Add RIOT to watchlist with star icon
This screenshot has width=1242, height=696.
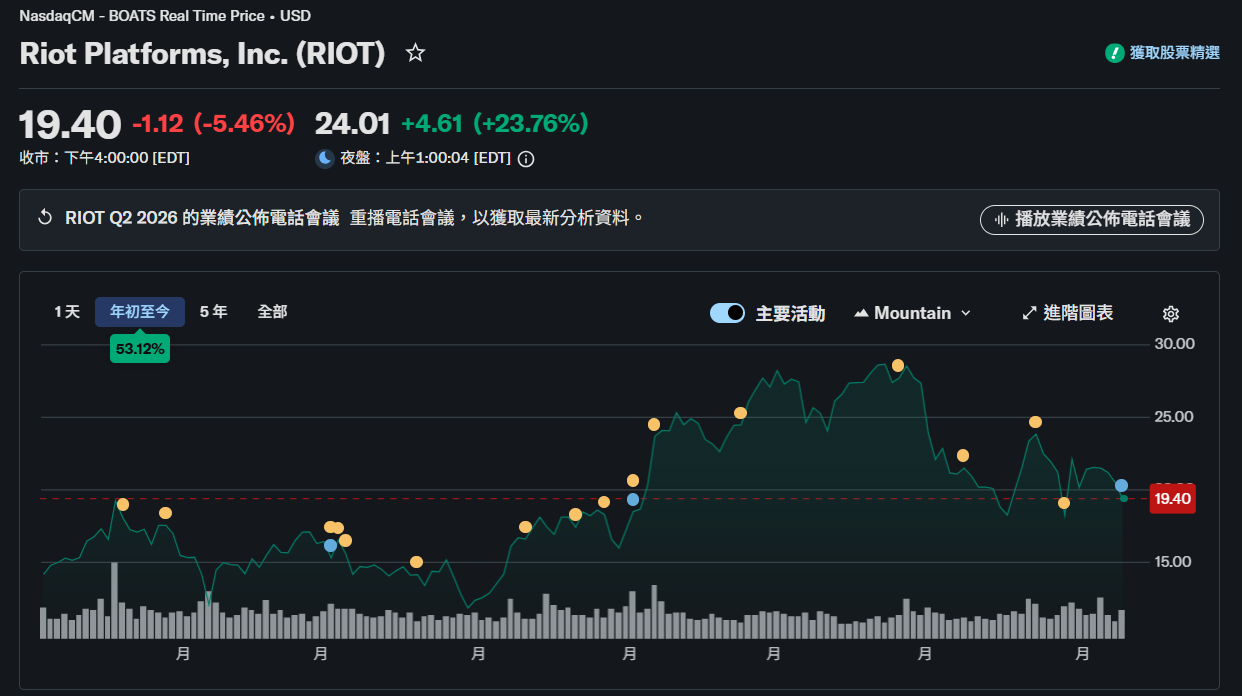point(415,53)
